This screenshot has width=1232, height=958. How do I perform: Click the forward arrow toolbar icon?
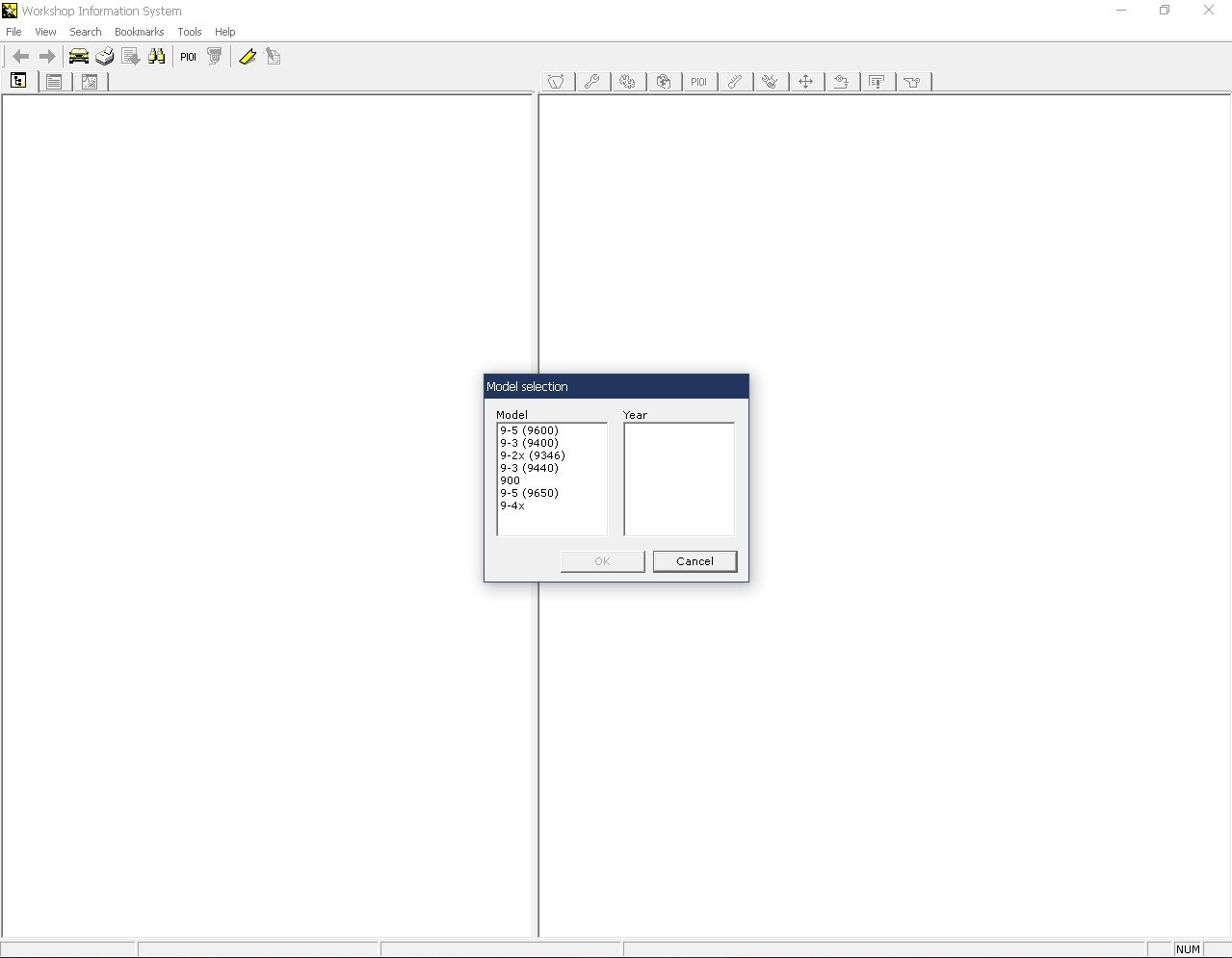47,57
